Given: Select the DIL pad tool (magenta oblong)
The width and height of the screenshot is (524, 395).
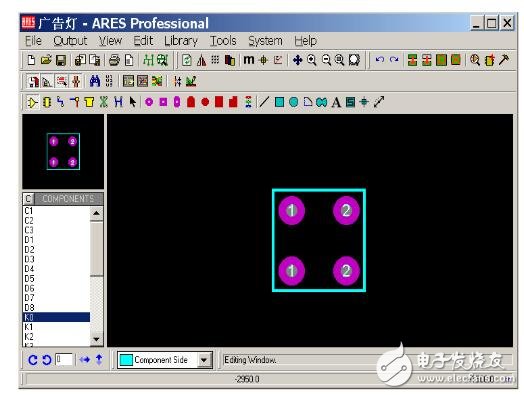Looking at the screenshot, I should pyautogui.click(x=177, y=102).
